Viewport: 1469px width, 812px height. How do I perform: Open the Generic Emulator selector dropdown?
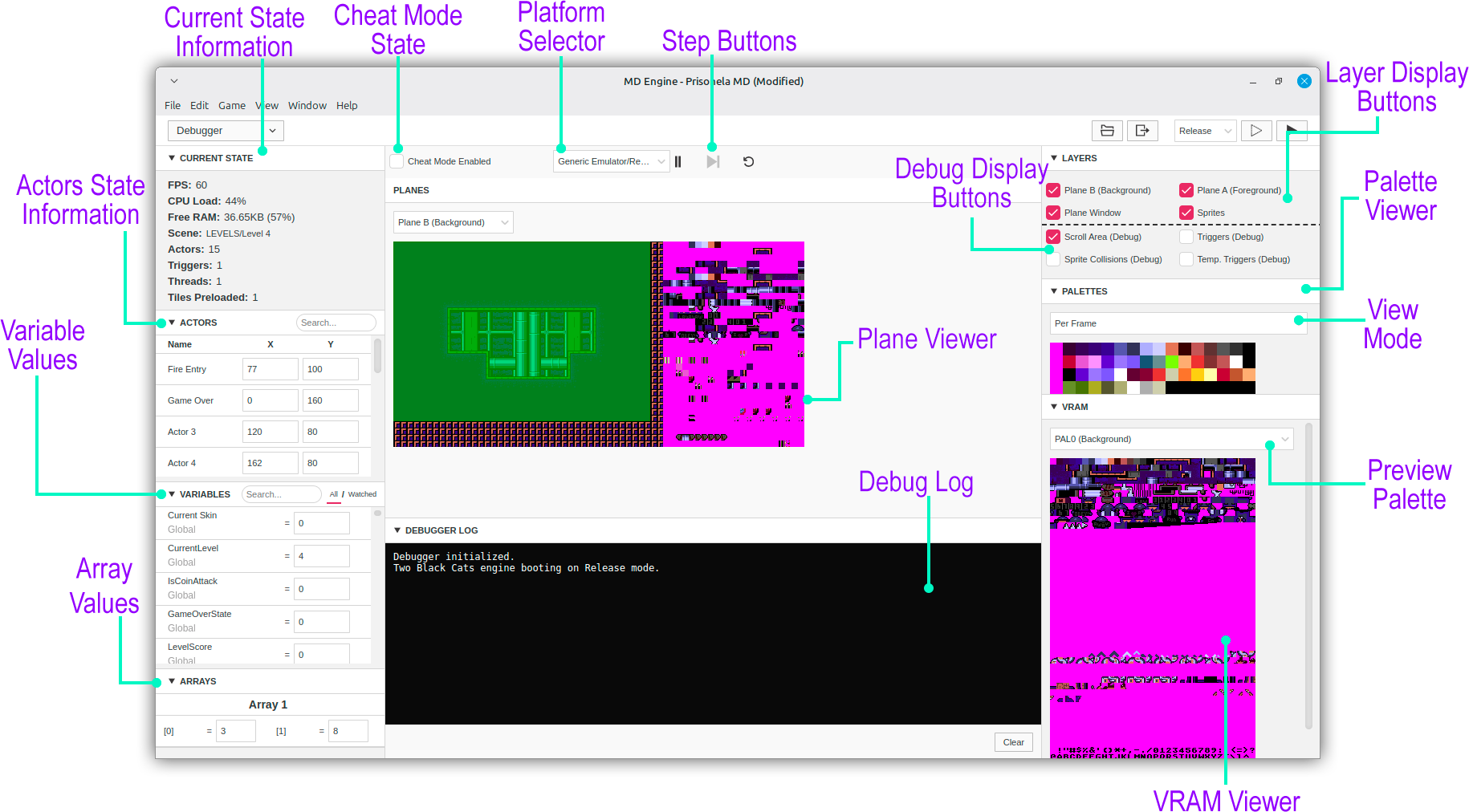[611, 161]
